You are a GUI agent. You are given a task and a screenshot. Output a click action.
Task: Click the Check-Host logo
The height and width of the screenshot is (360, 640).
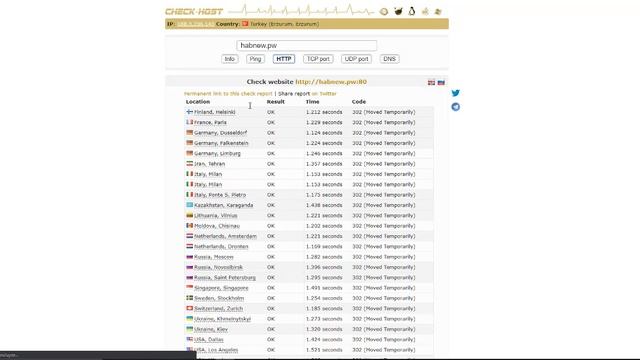coord(194,12)
